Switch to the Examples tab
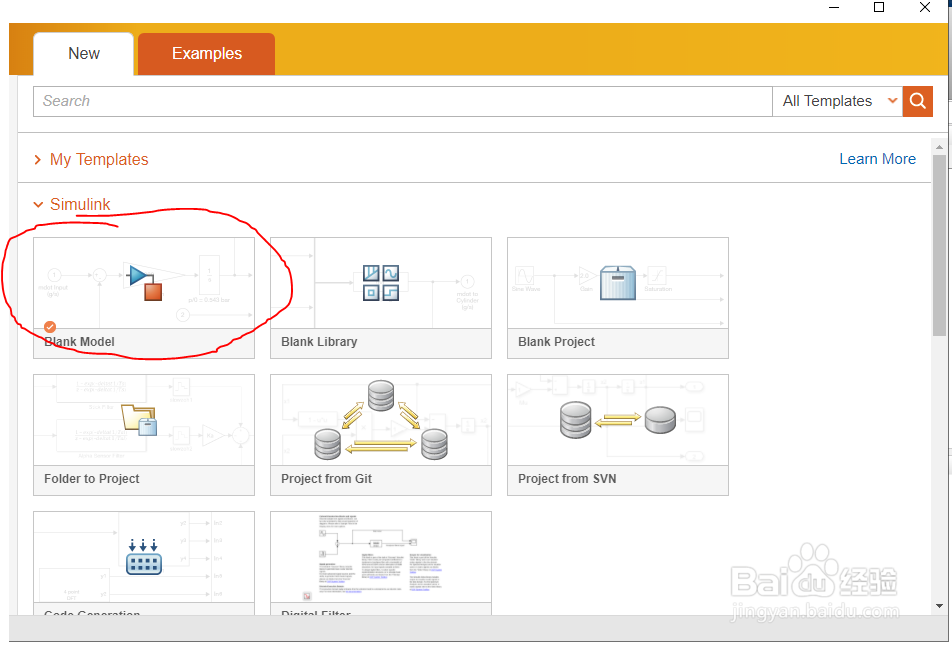The image size is (952, 645). pos(206,53)
